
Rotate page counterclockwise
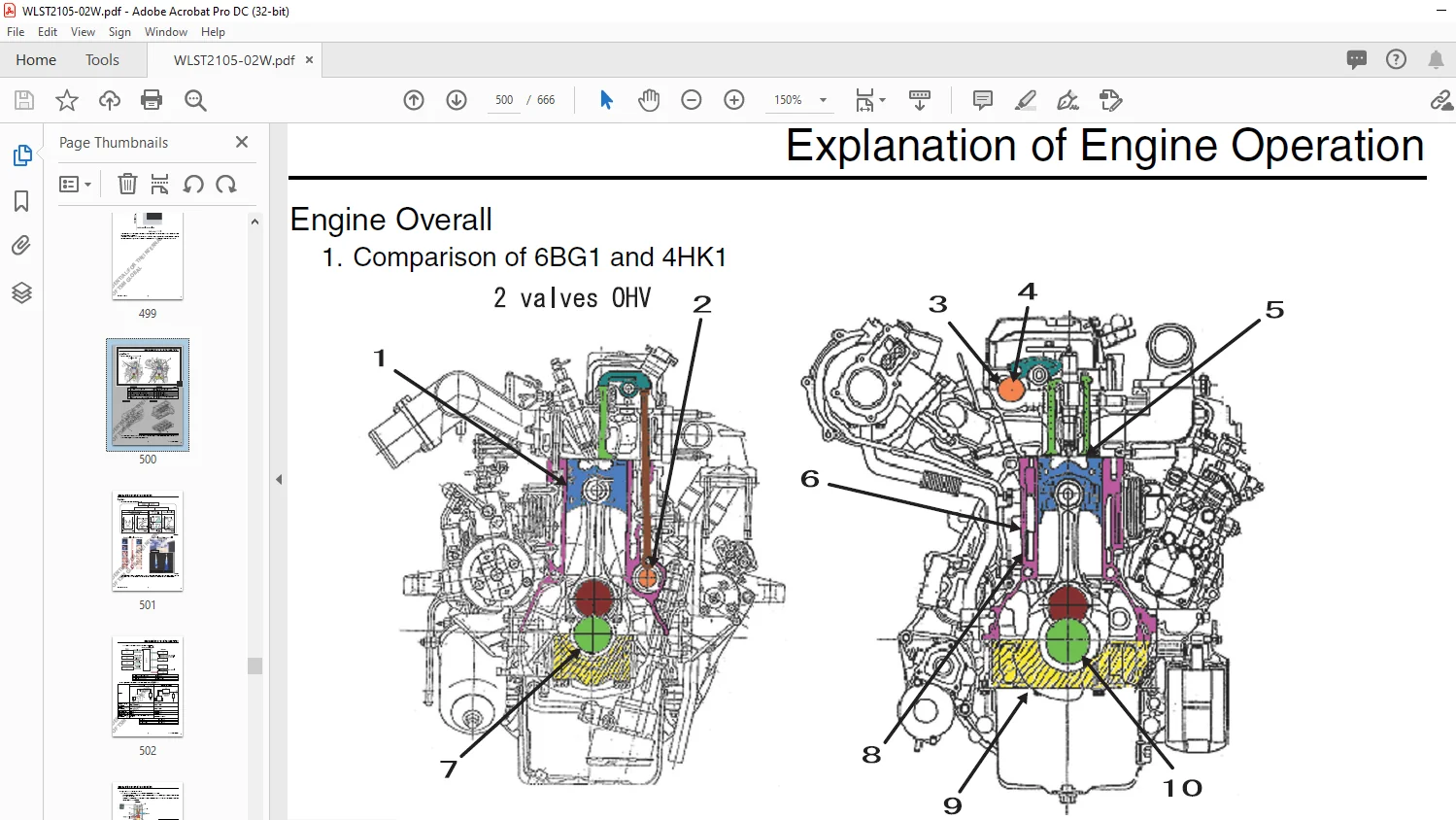[x=193, y=184]
